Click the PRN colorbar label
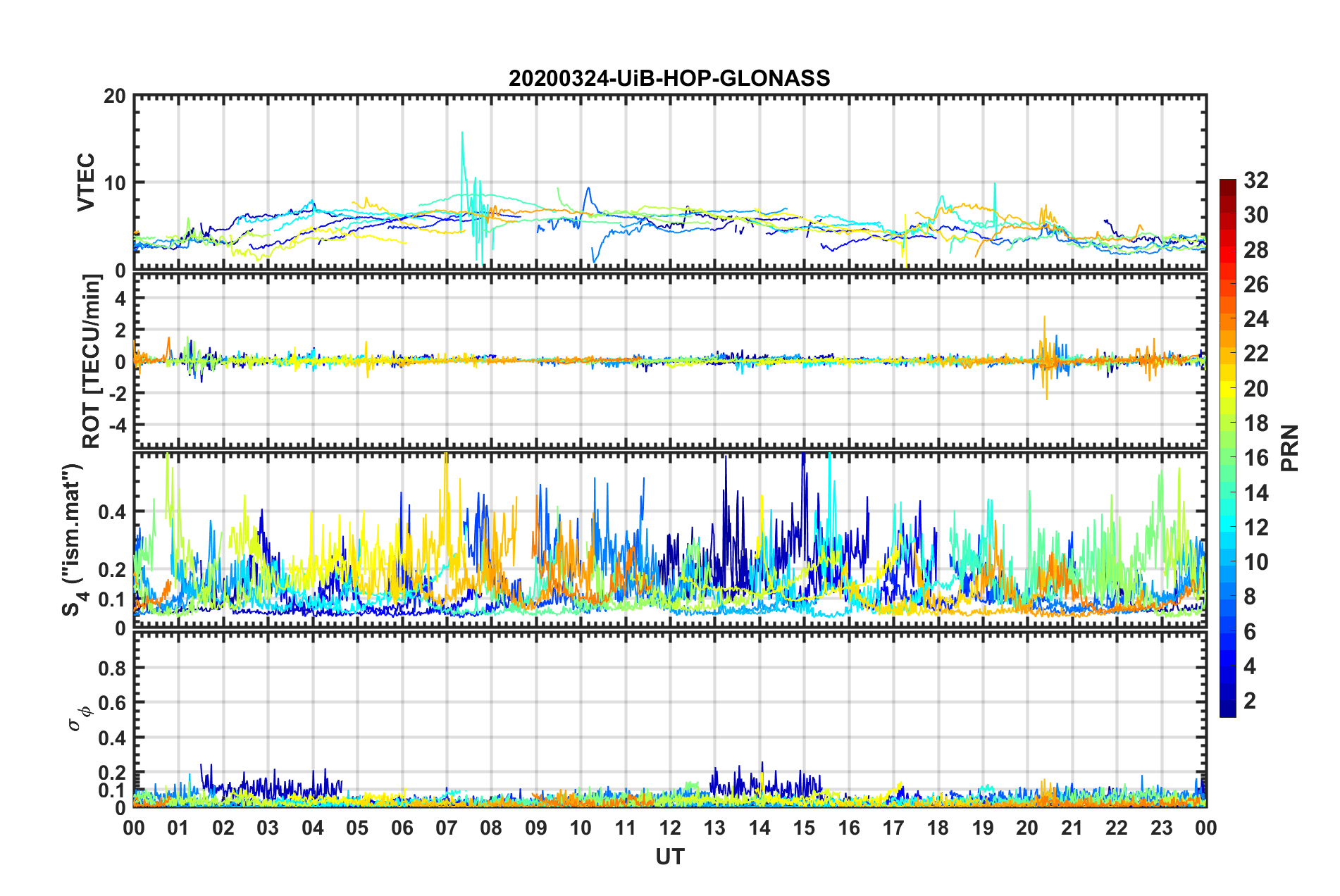Viewport: 1340px width, 896px height. pyautogui.click(x=1289, y=448)
